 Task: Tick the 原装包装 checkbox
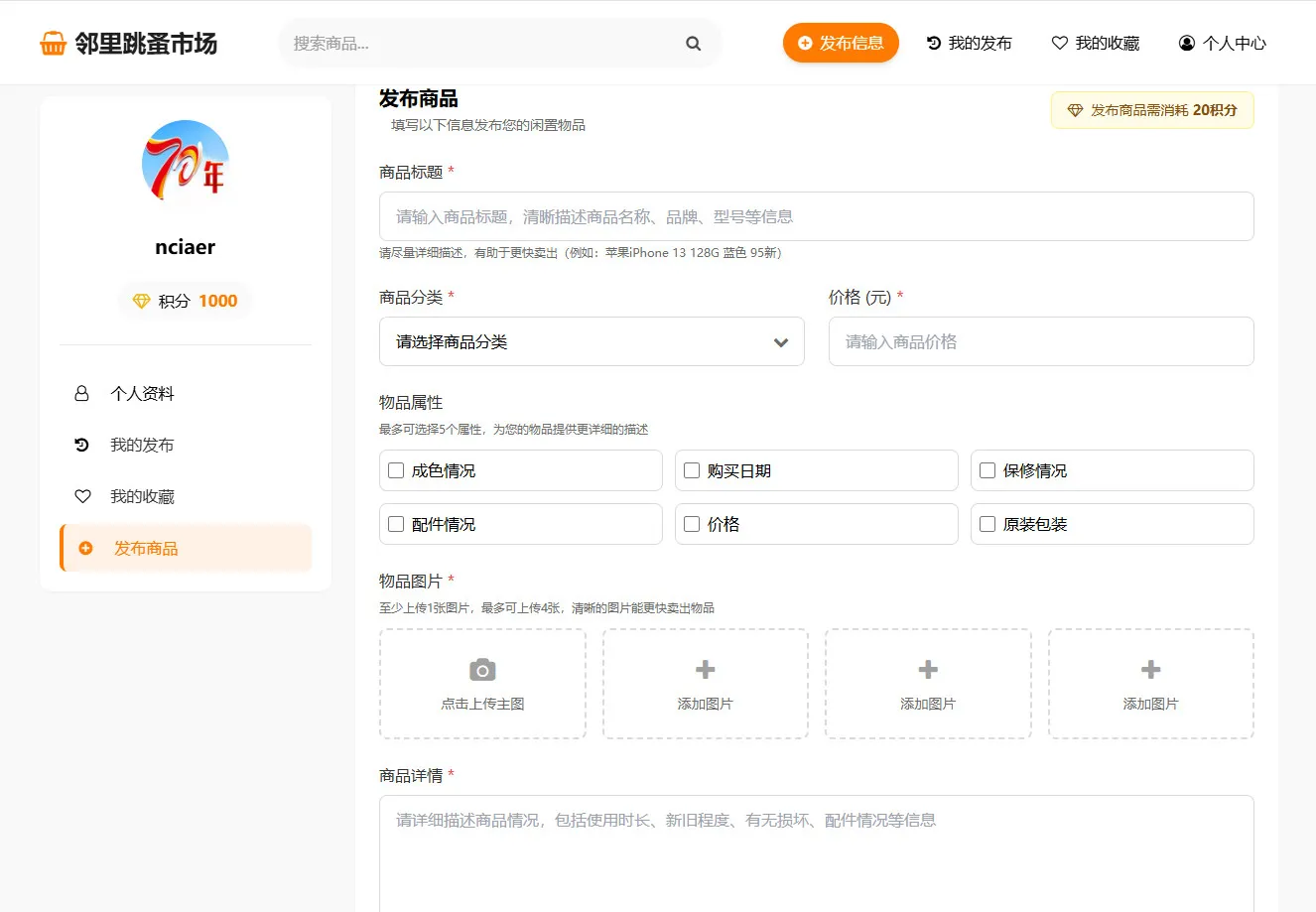click(987, 524)
